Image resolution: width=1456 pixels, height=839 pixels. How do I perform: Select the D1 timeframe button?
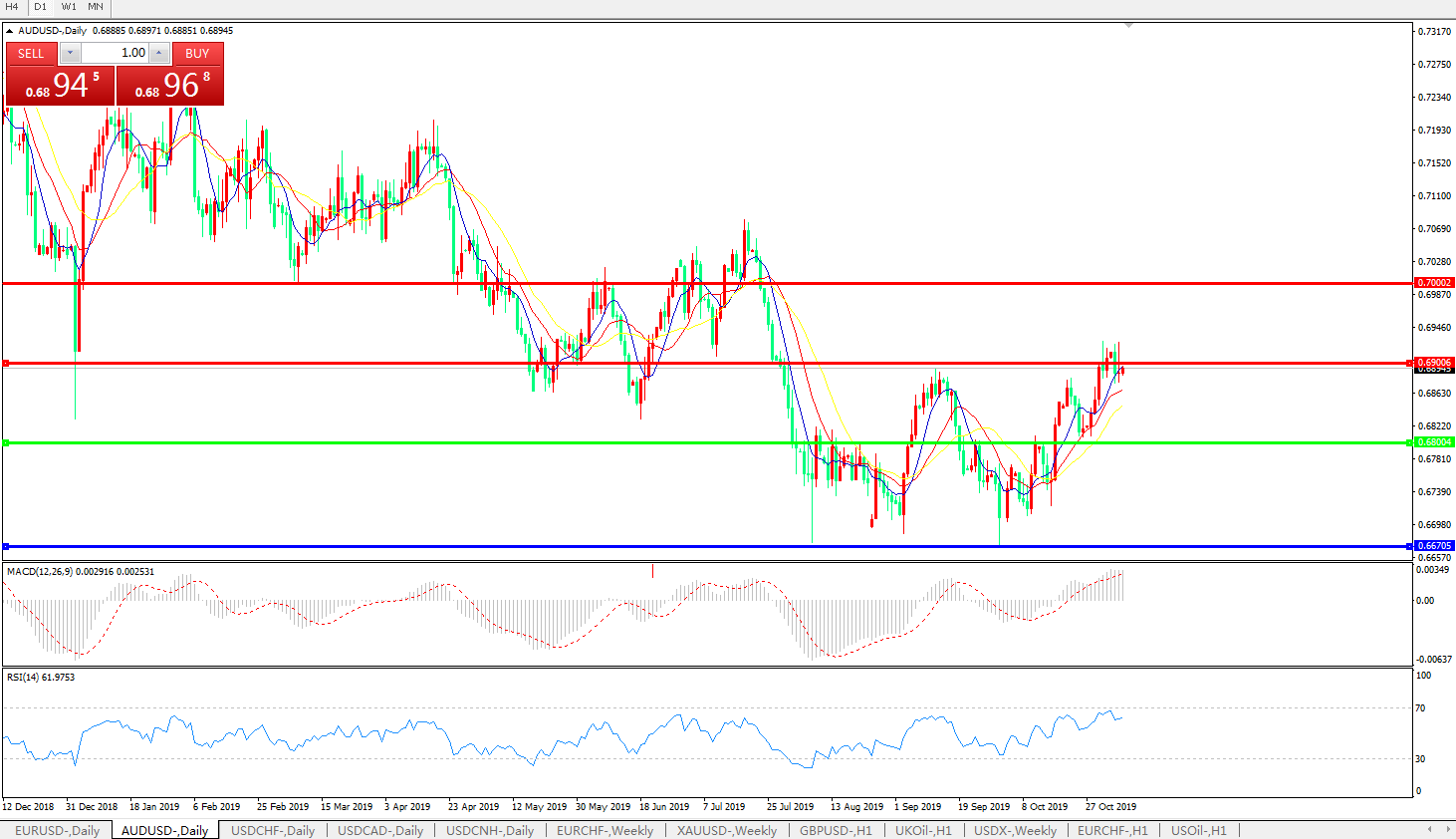click(x=41, y=7)
